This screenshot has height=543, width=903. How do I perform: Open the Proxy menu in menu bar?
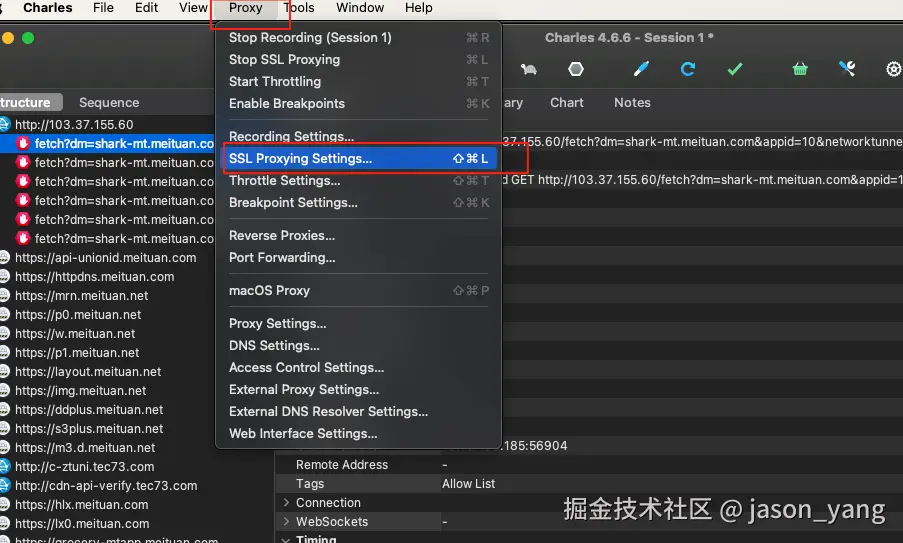[x=245, y=8]
